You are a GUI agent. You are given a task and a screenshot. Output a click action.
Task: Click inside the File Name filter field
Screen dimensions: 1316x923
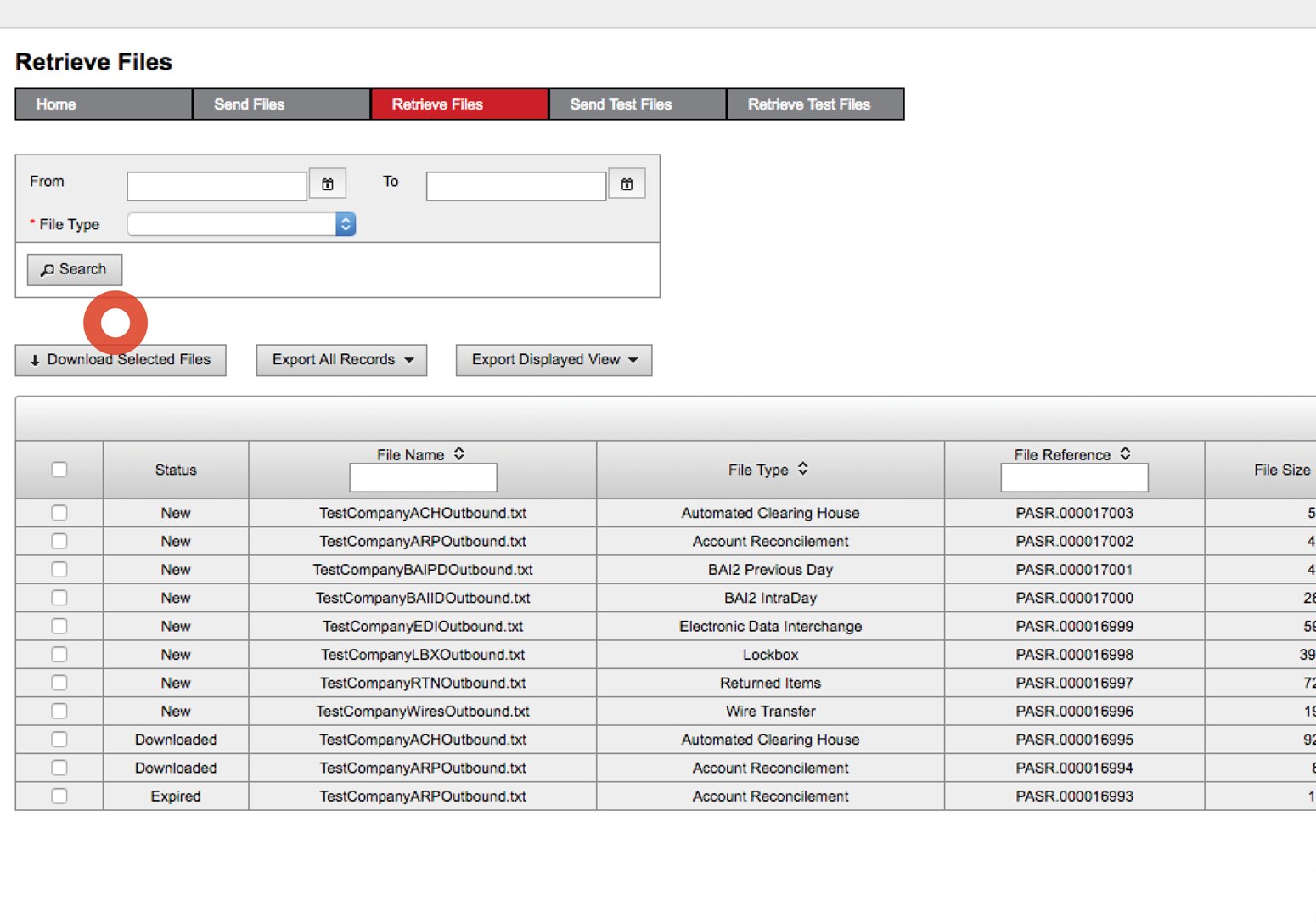pyautogui.click(x=422, y=477)
